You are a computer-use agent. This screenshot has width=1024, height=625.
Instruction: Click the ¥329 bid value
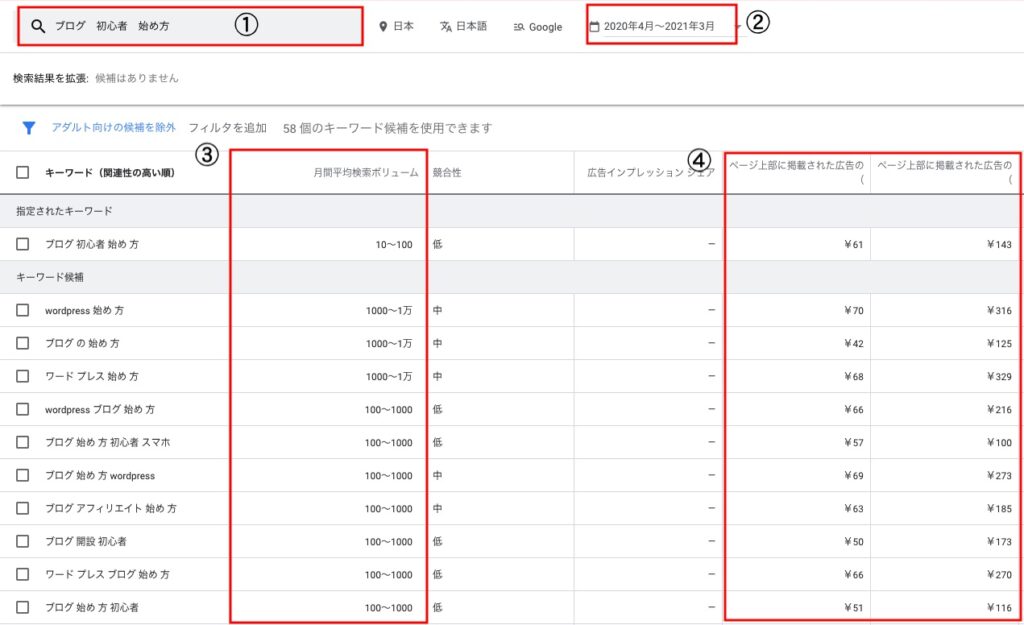pyautogui.click(x=999, y=376)
